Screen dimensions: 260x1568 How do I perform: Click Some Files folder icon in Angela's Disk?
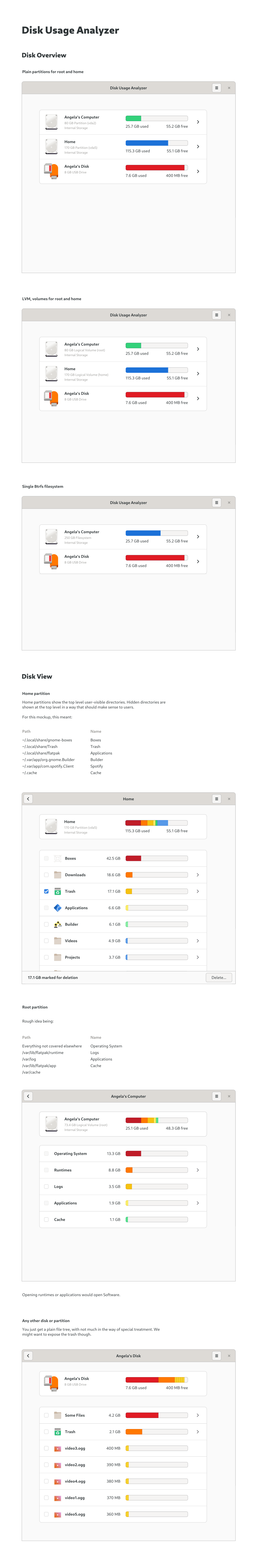pyautogui.click(x=57, y=1415)
